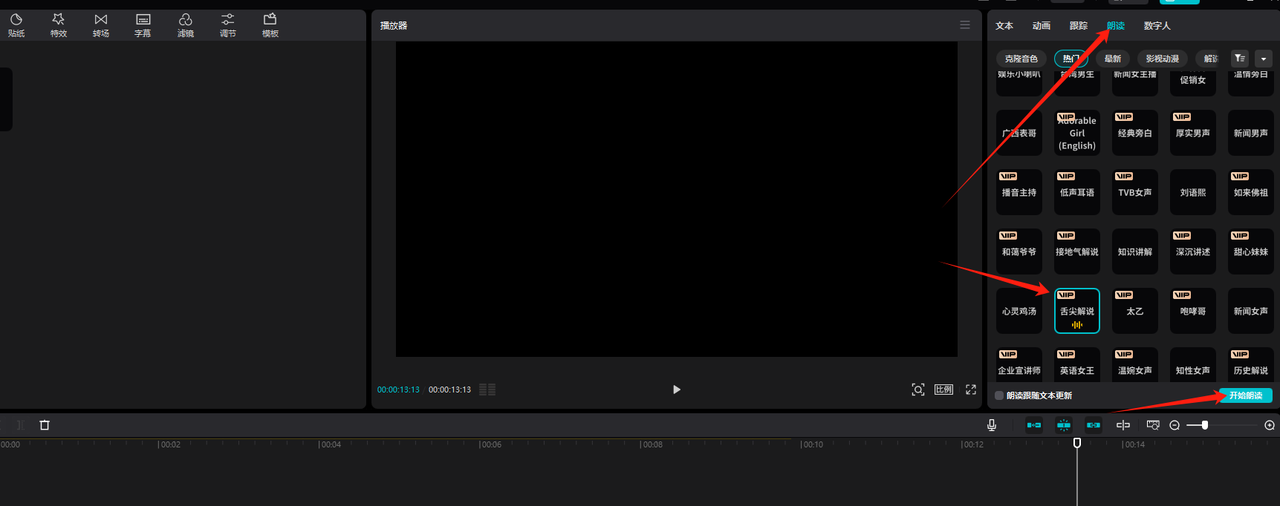Open the 滤镜 filters panel
Screen dimensions: 1280x506
click(185, 24)
